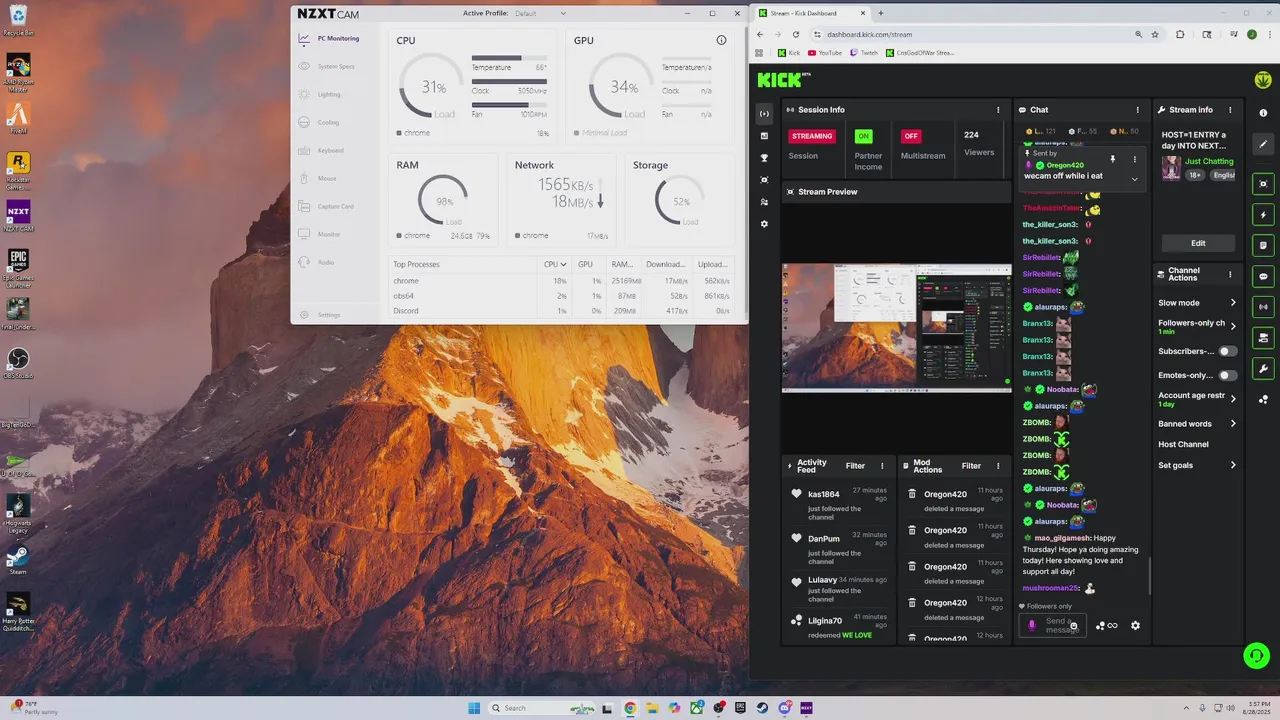Click the GPU info icon in NZXT CAM
The width and height of the screenshot is (1280, 720).
(721, 40)
